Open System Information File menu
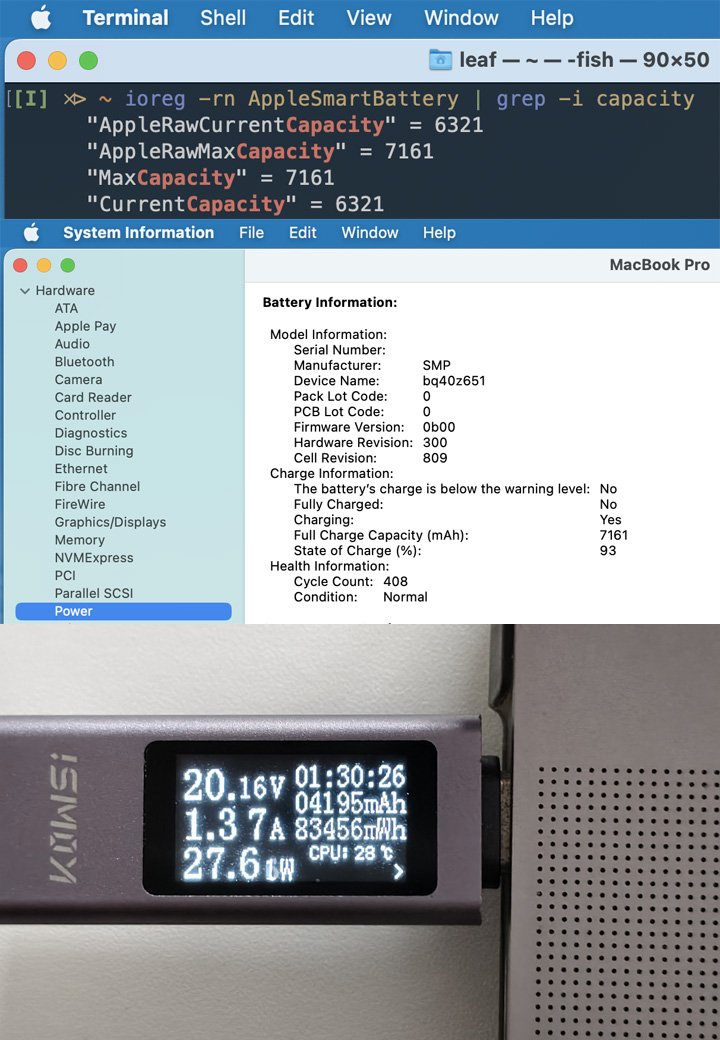Viewport: 720px width, 1040px height. pyautogui.click(x=251, y=232)
